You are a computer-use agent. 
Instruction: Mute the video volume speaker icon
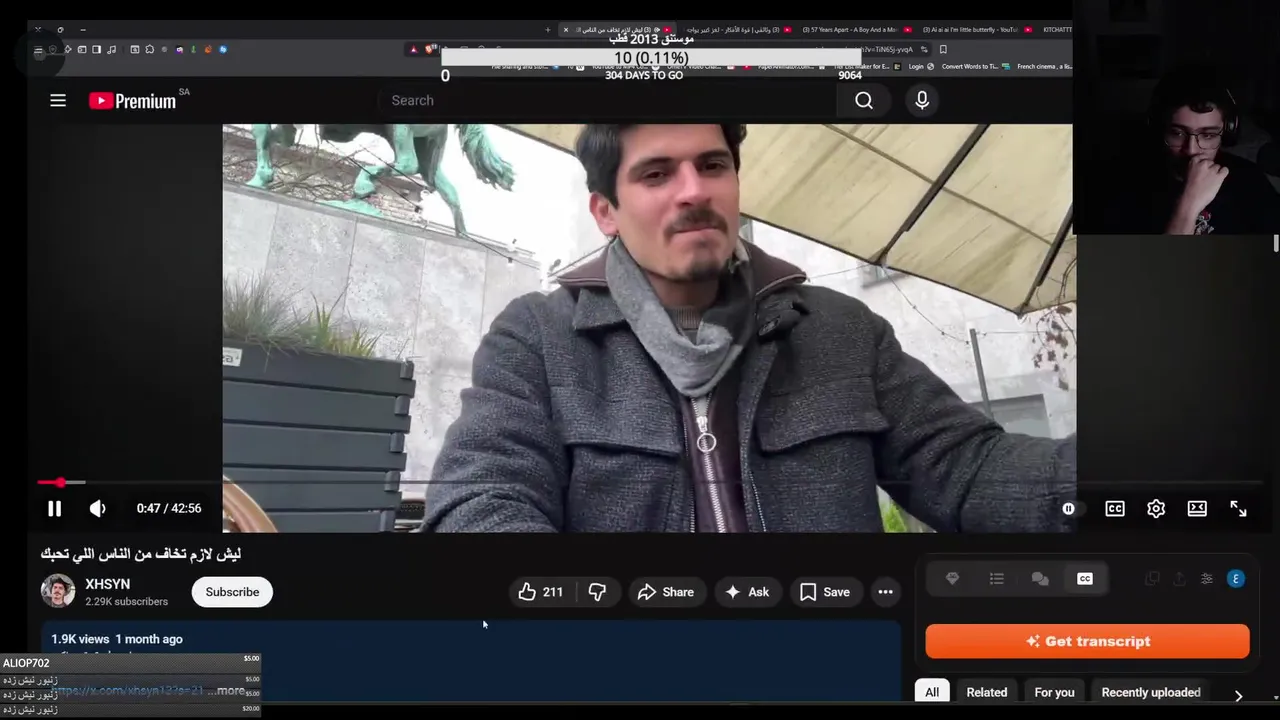[x=97, y=508]
